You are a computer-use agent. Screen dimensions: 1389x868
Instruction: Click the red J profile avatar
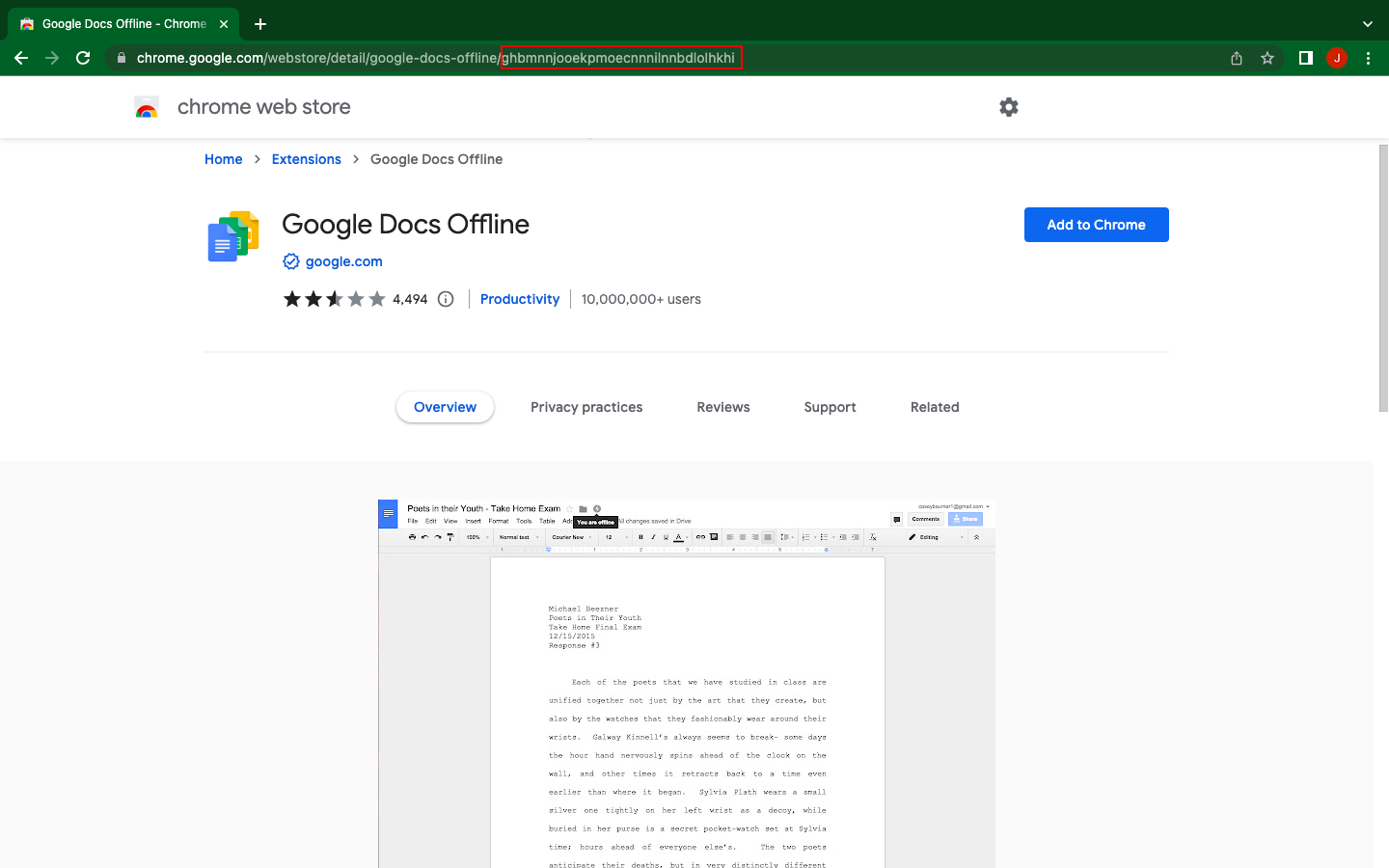pos(1337,58)
